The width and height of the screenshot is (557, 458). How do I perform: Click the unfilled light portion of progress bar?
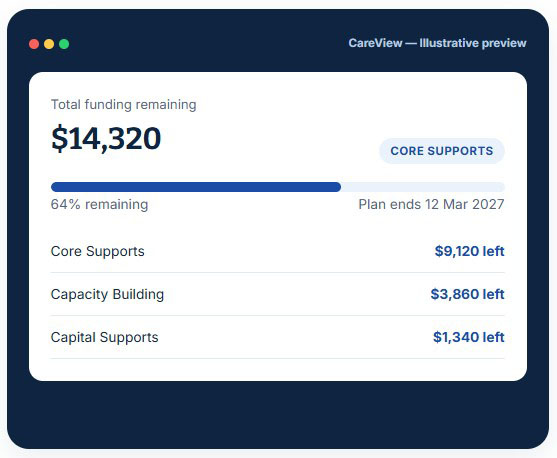[x=423, y=187]
